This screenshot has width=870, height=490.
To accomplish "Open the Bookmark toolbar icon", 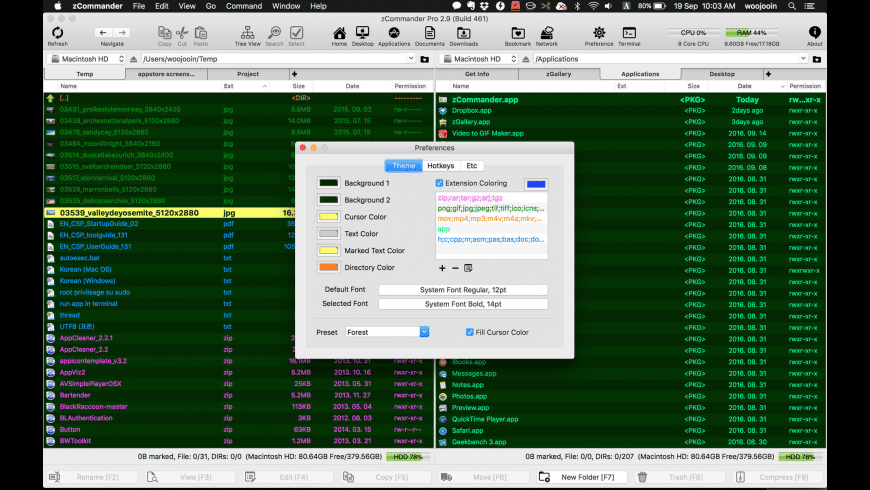I will pyautogui.click(x=518, y=35).
